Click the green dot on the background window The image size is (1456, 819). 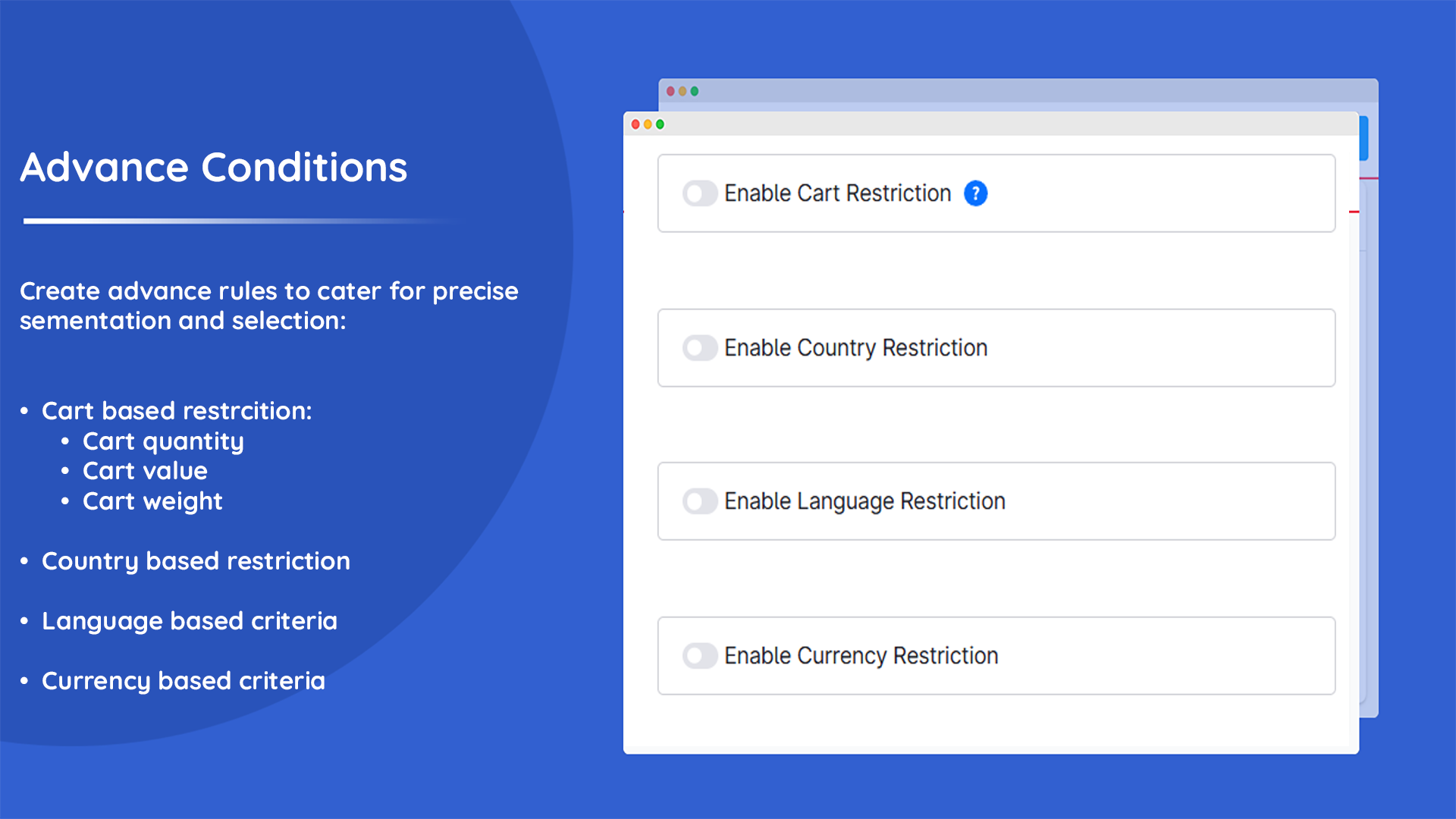[695, 91]
